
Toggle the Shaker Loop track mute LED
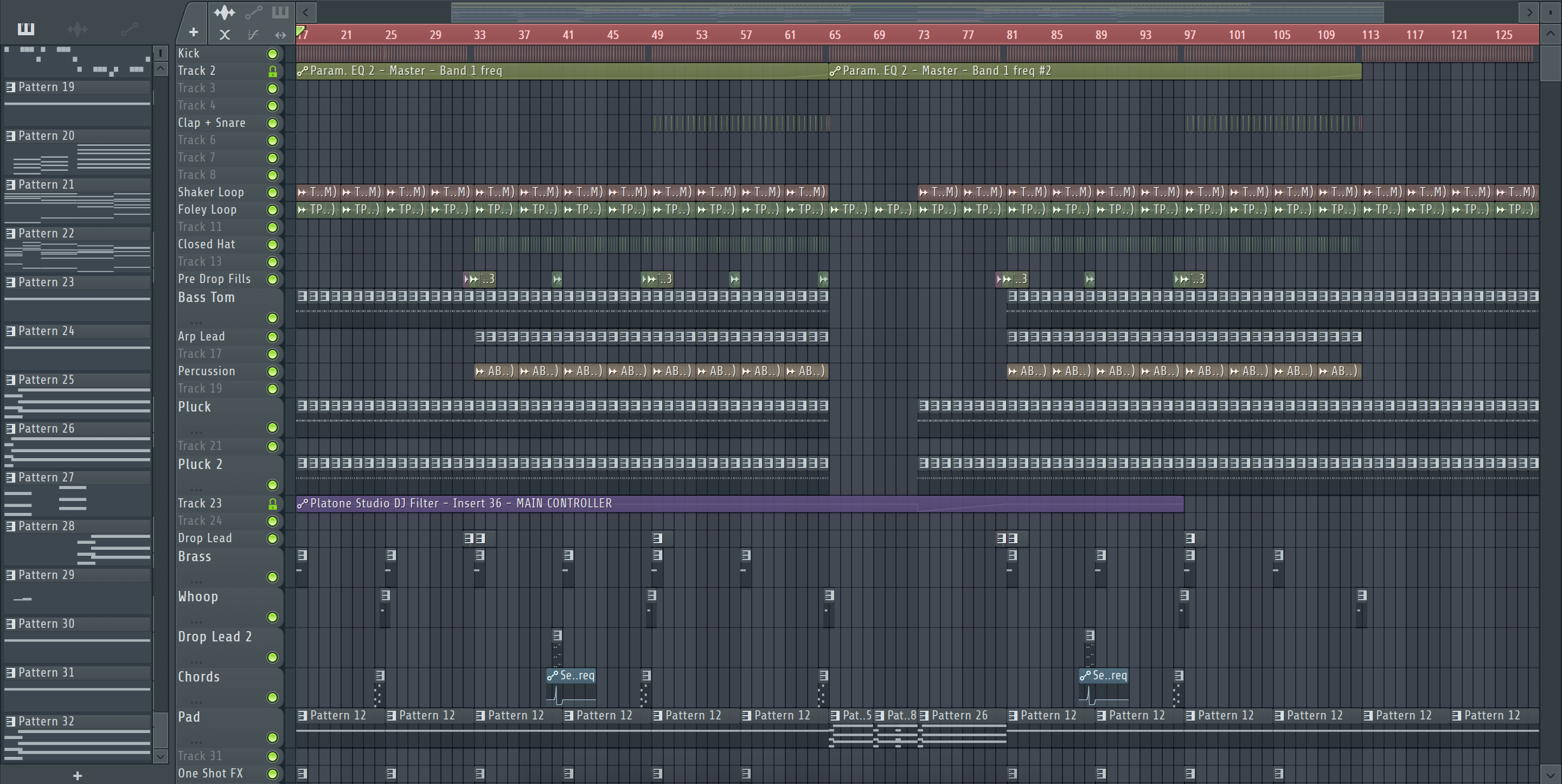pyautogui.click(x=273, y=193)
